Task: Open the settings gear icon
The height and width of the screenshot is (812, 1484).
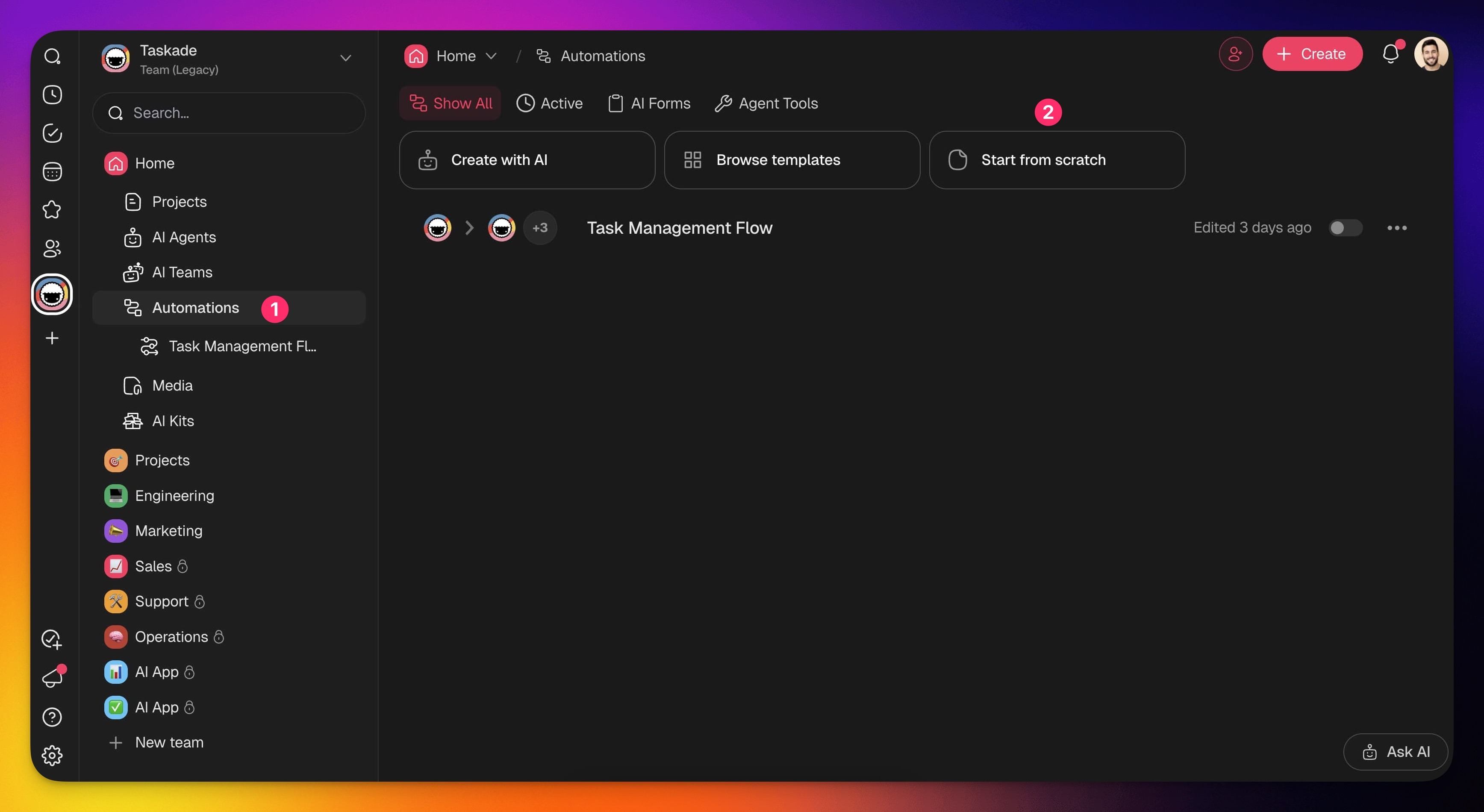Action: [53, 755]
